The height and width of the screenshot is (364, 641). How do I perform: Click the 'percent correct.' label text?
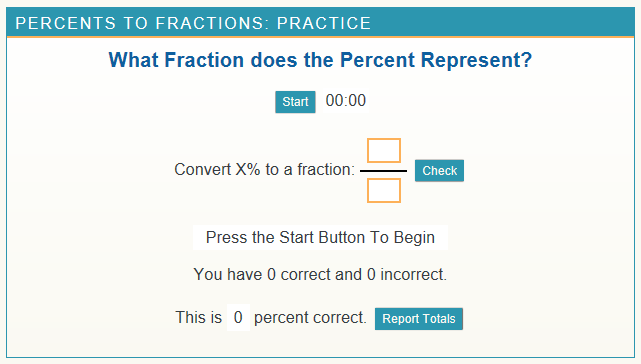click(310, 317)
